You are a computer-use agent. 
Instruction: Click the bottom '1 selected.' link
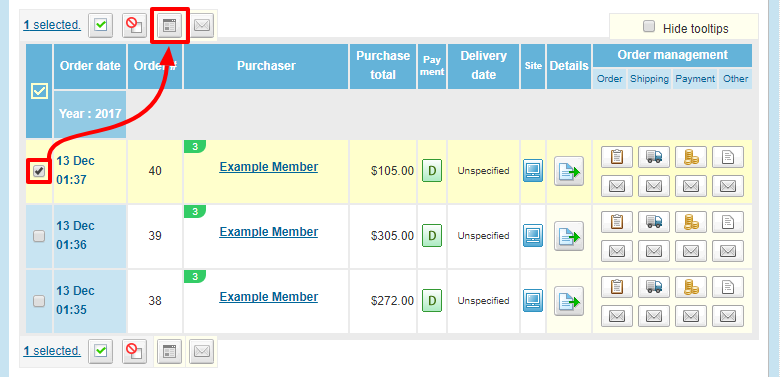pos(52,351)
